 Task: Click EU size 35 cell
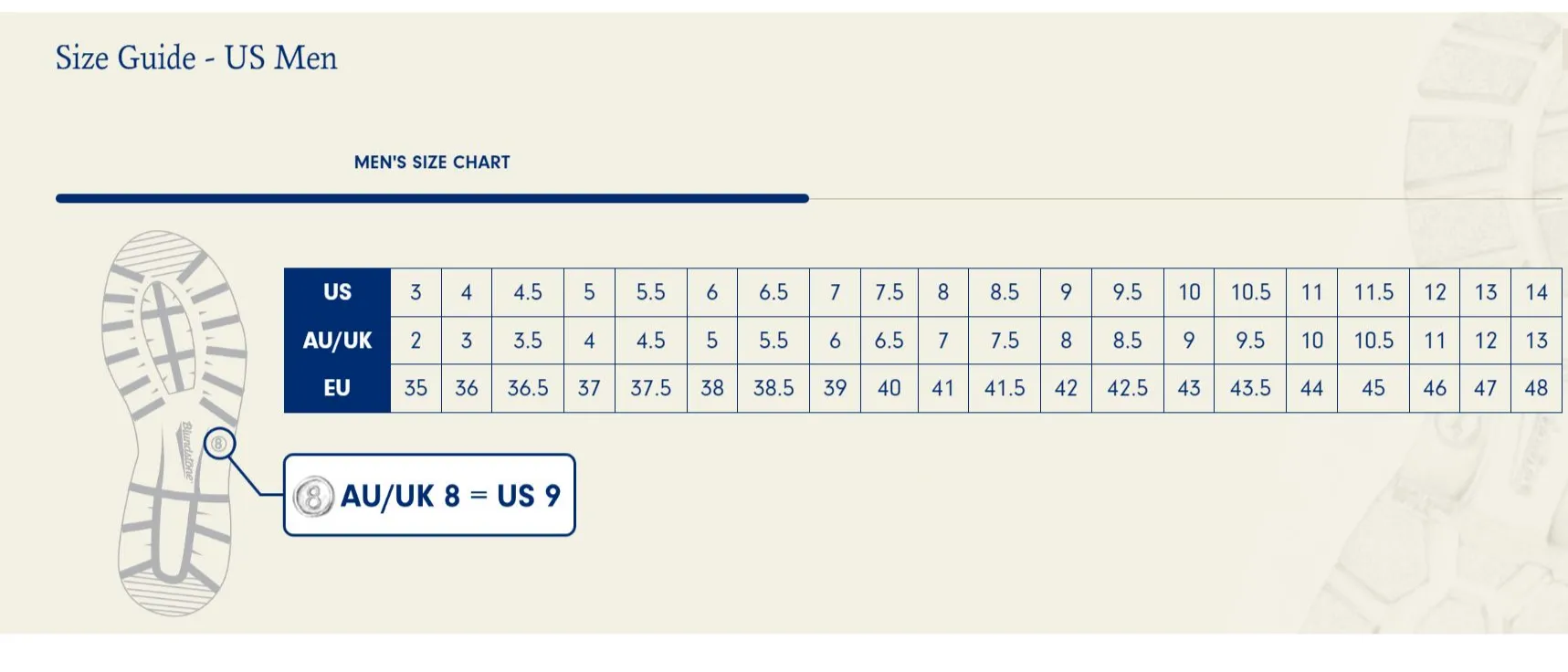416,388
